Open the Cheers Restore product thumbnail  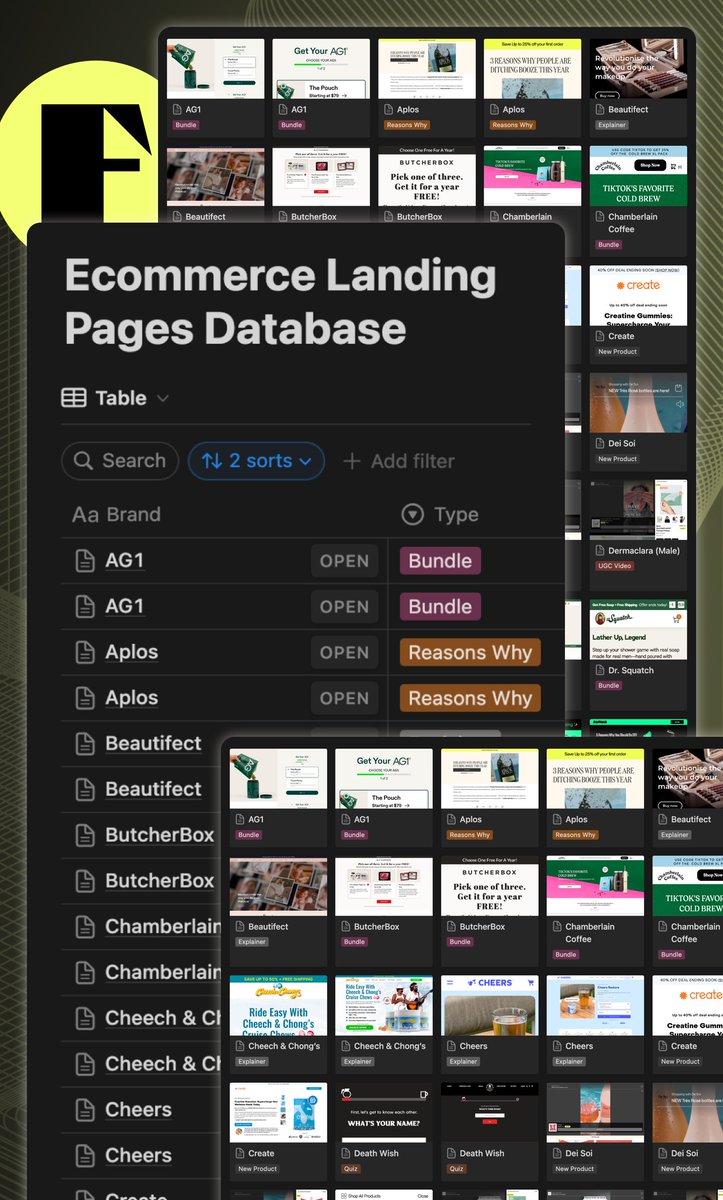595,1005
